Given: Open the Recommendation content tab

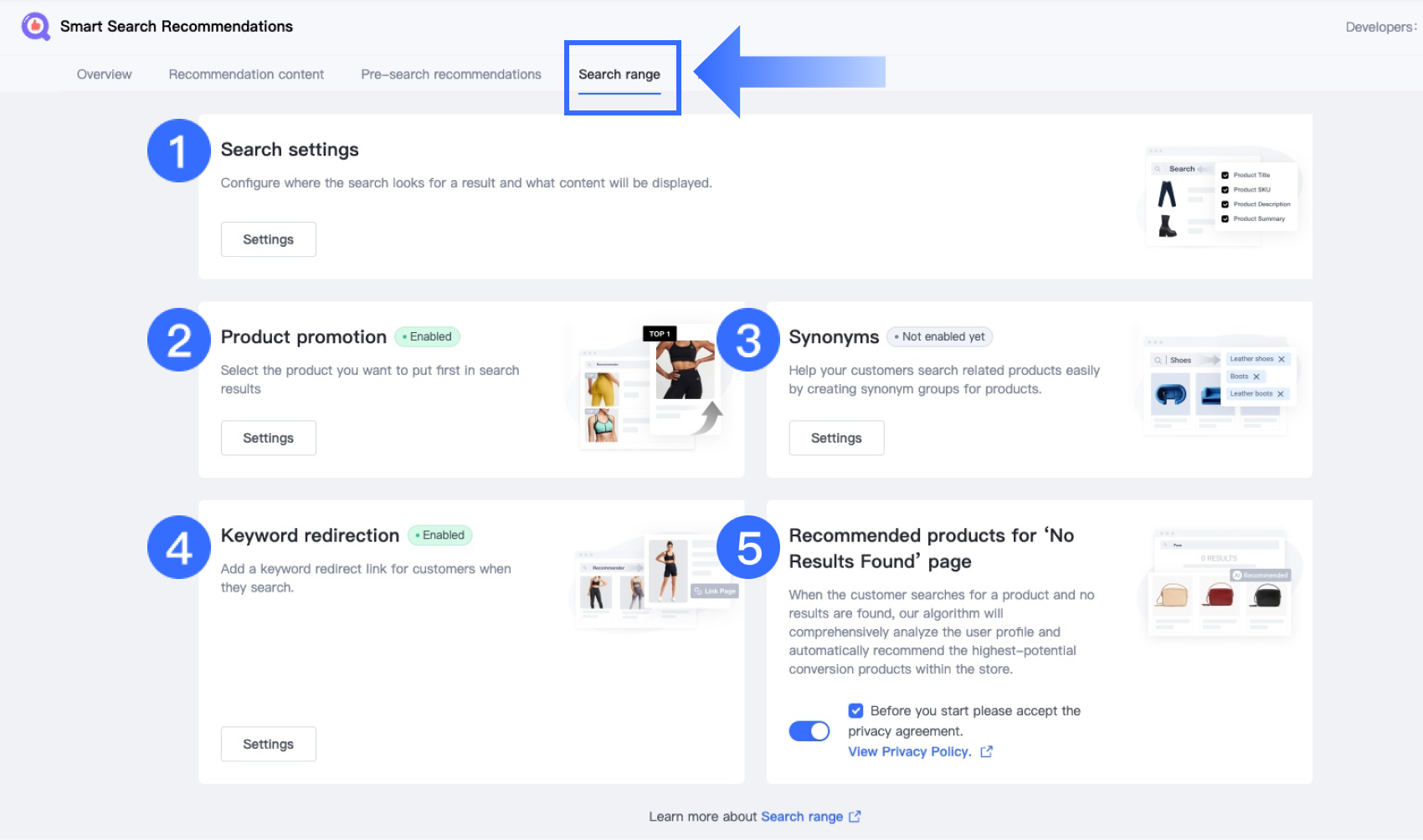Looking at the screenshot, I should pyautogui.click(x=246, y=74).
